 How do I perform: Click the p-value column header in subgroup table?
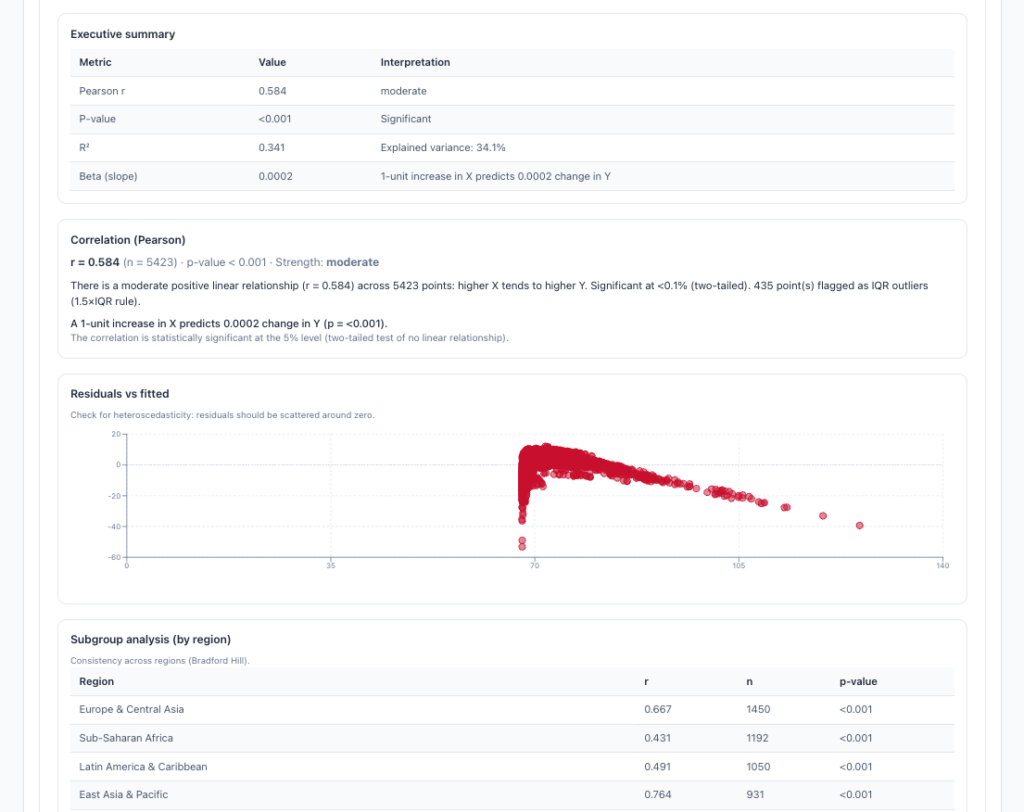coord(858,681)
